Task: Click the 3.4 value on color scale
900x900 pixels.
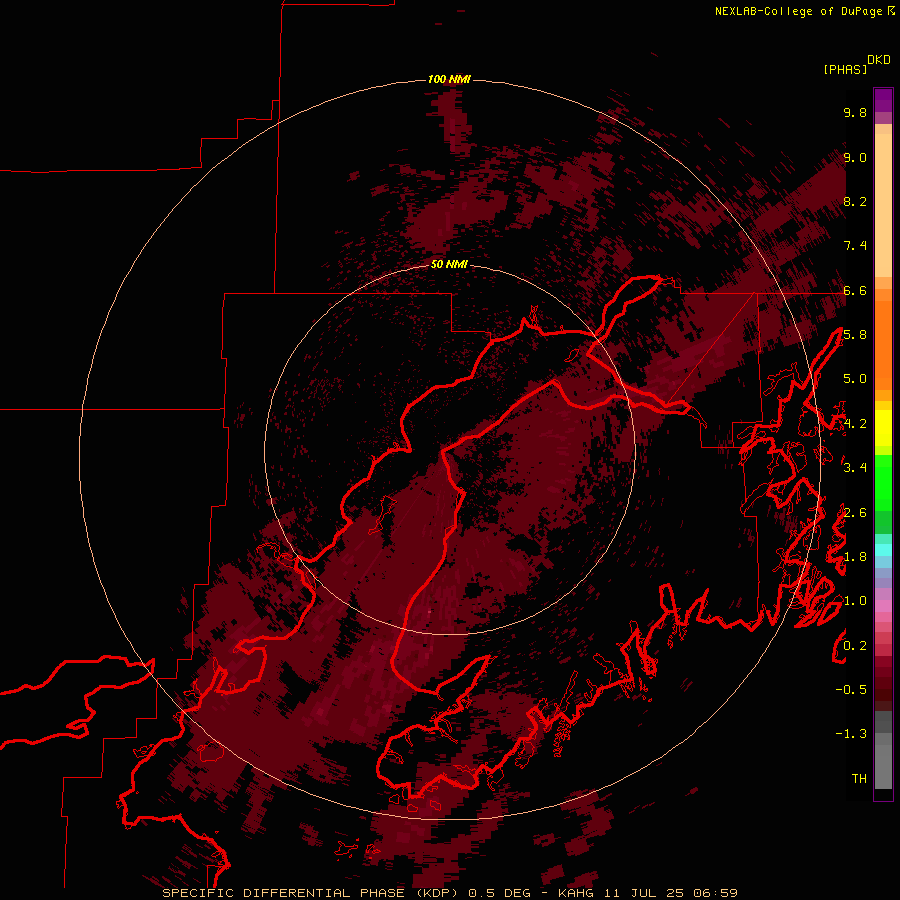Action: click(855, 468)
